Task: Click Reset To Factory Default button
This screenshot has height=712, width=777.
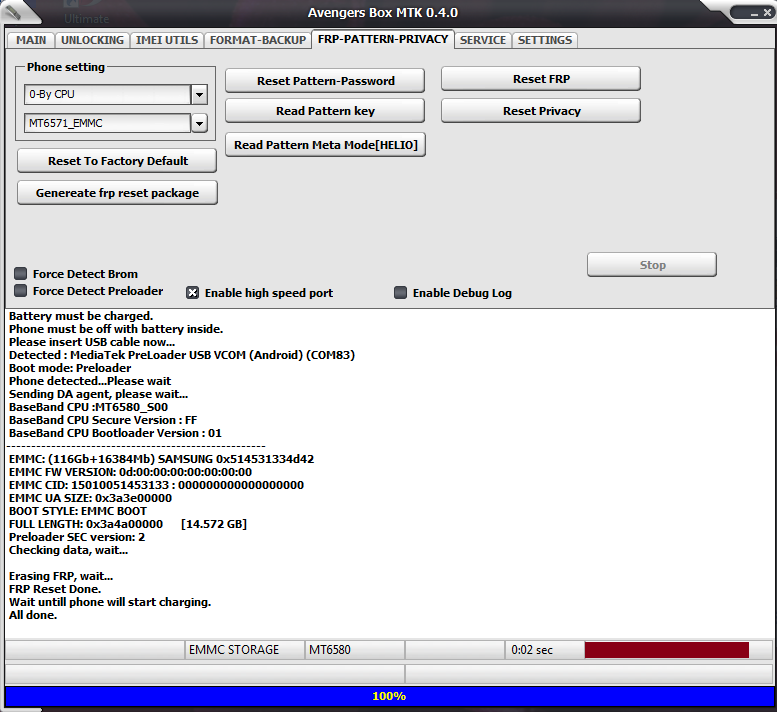Action: click(x=117, y=161)
